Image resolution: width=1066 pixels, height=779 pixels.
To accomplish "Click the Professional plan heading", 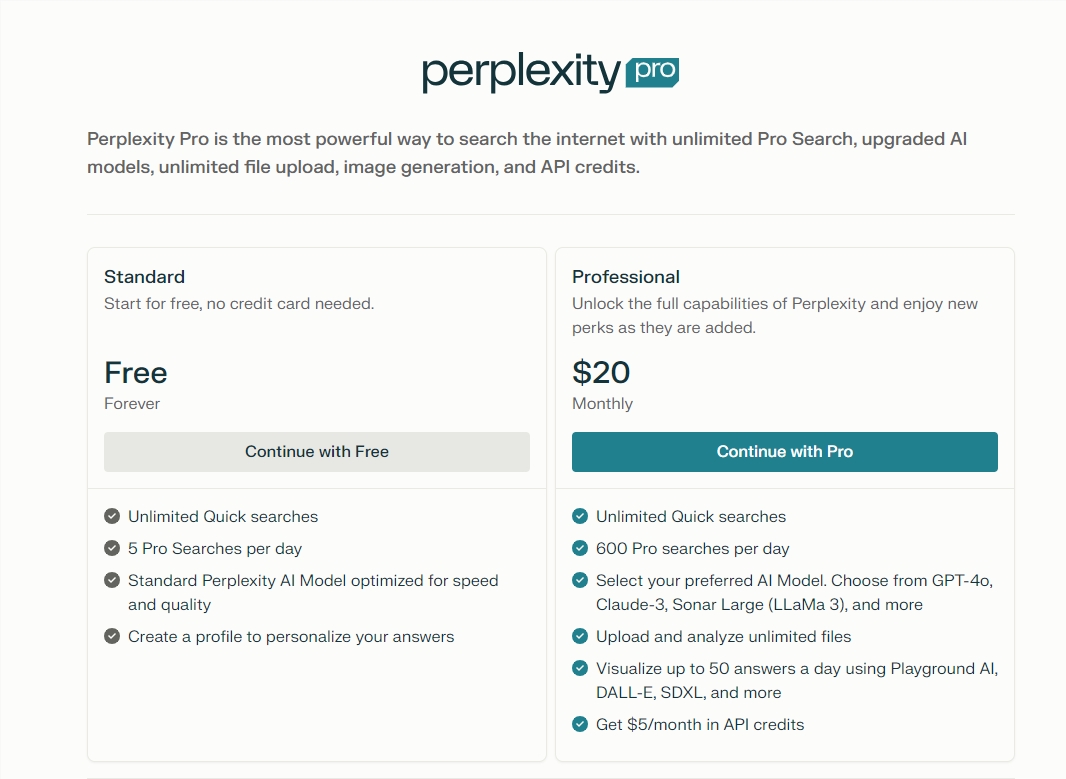I will 624,277.
